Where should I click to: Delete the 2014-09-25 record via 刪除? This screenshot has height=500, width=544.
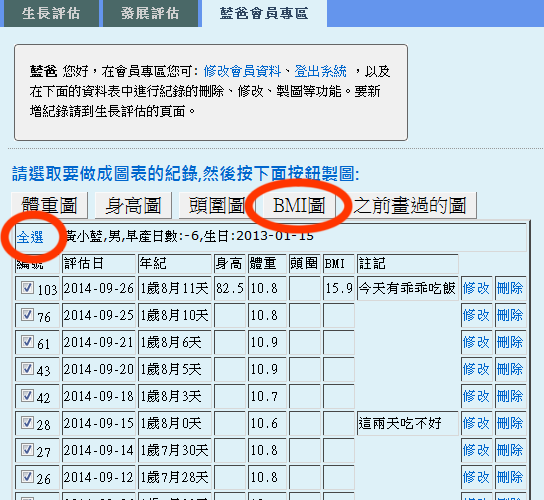[x=510, y=315]
